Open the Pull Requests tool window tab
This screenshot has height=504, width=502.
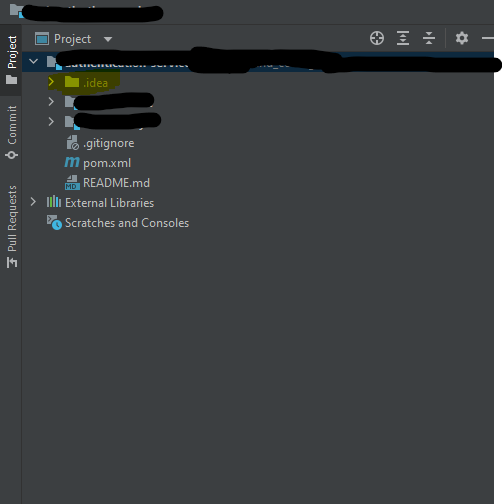12,227
